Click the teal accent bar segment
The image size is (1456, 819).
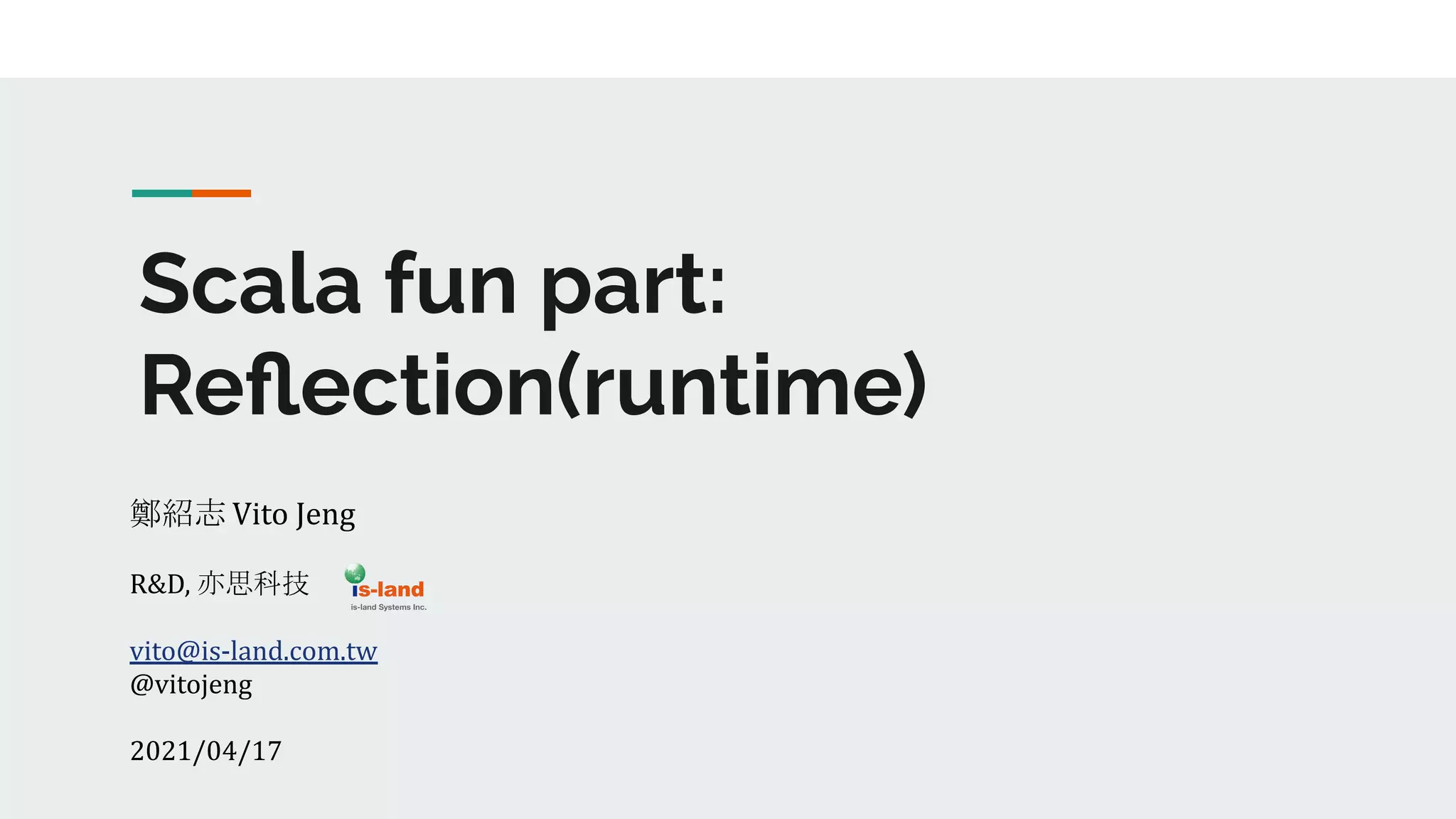coord(162,193)
